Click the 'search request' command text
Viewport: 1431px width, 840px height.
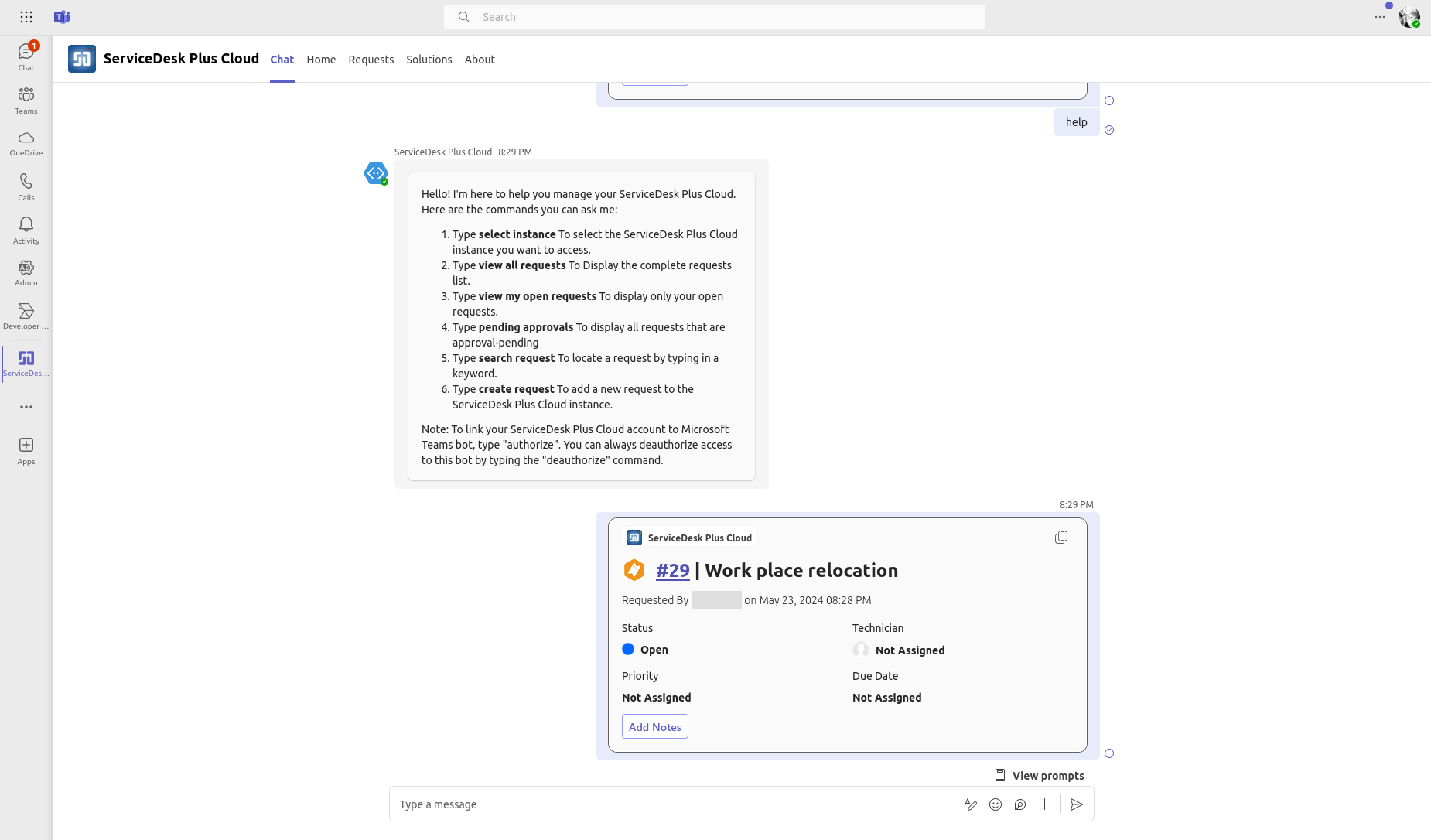pyautogui.click(x=517, y=358)
